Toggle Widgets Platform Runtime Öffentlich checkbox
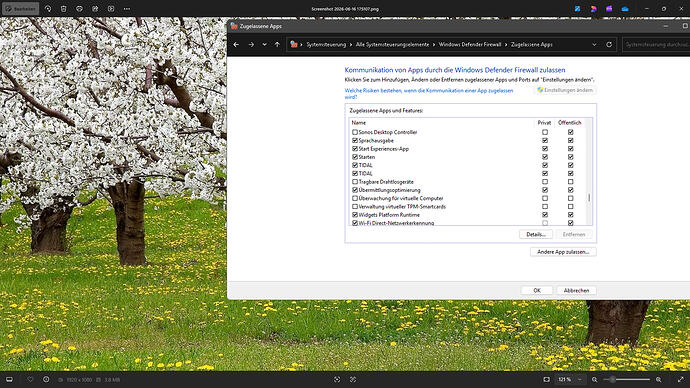This screenshot has width=690, height=388. [571, 215]
